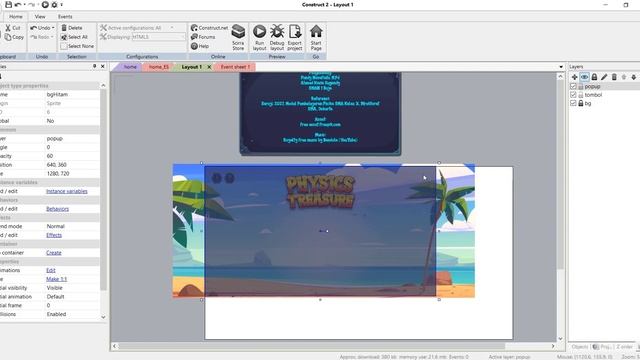This screenshot has height=360, width=640.
Task: Click the lock icon in Layers toolbar
Action: [594, 77]
